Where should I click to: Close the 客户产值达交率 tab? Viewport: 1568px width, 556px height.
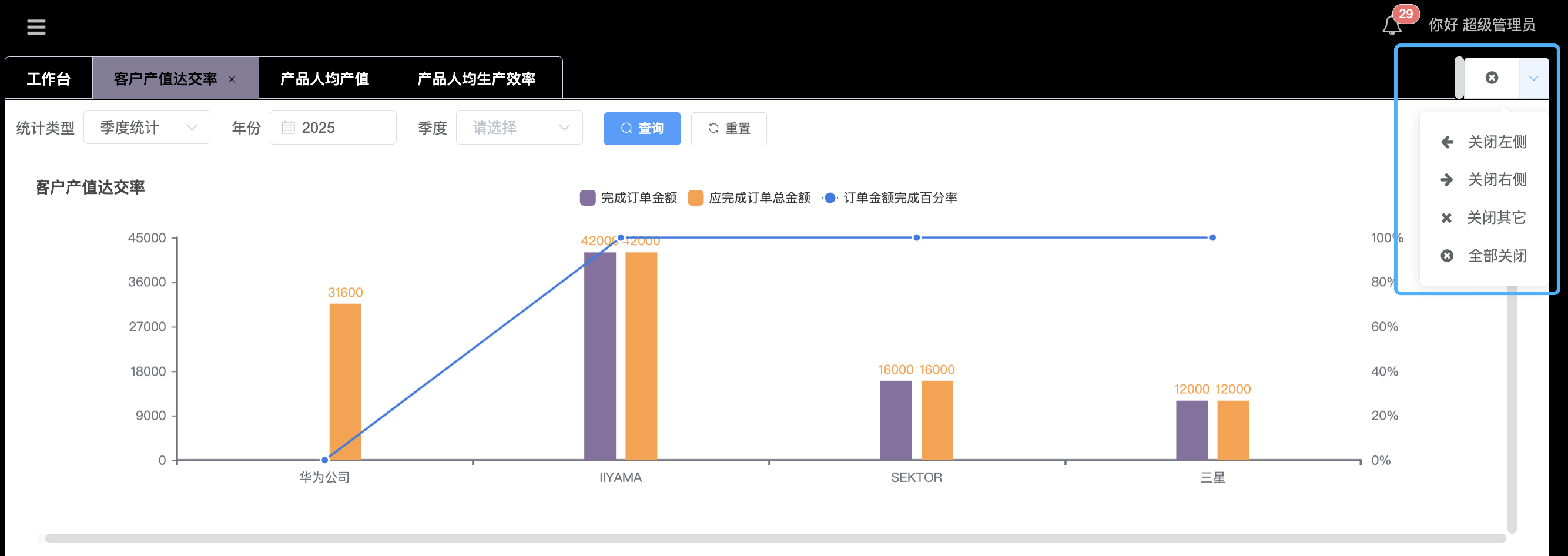[232, 79]
